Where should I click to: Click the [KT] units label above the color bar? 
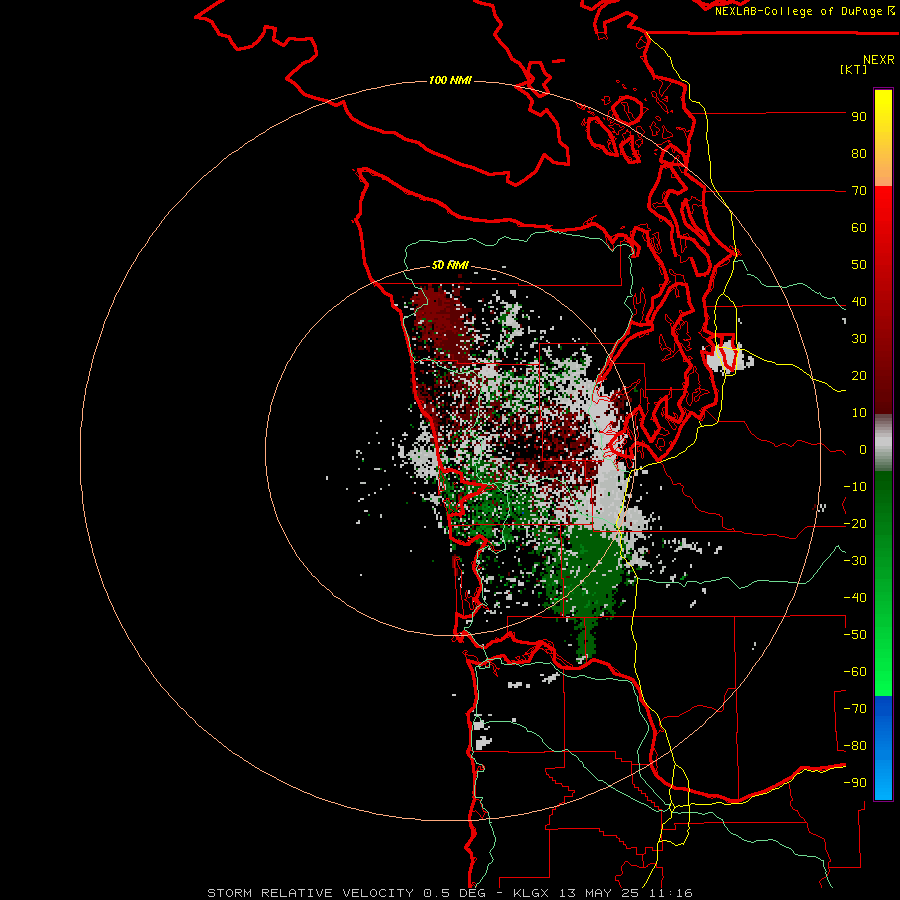[853, 69]
